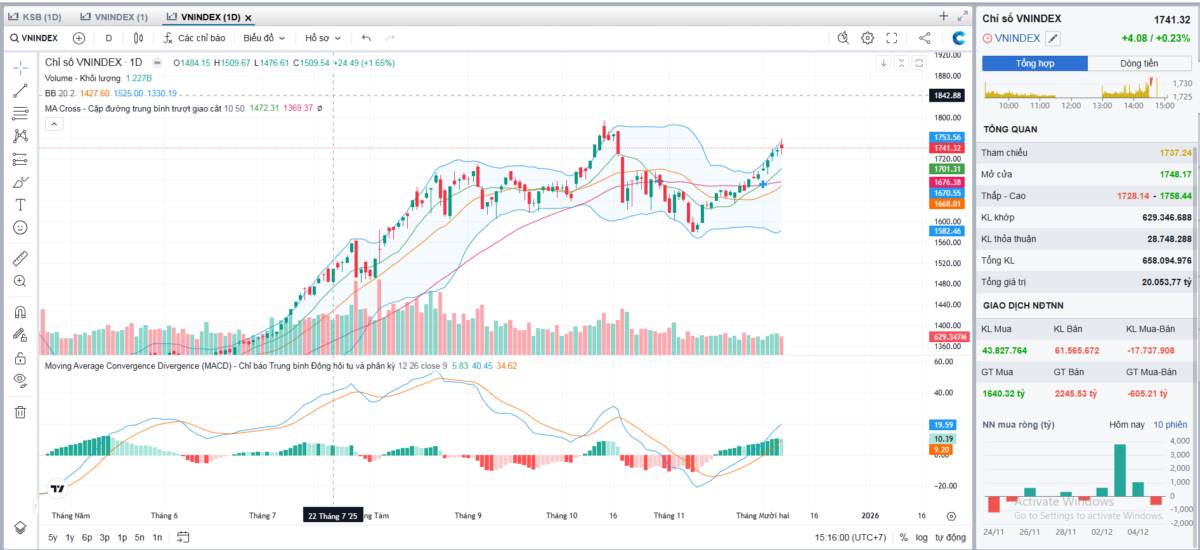Toggle the log scale
The width and height of the screenshot is (1200, 550).
921,537
